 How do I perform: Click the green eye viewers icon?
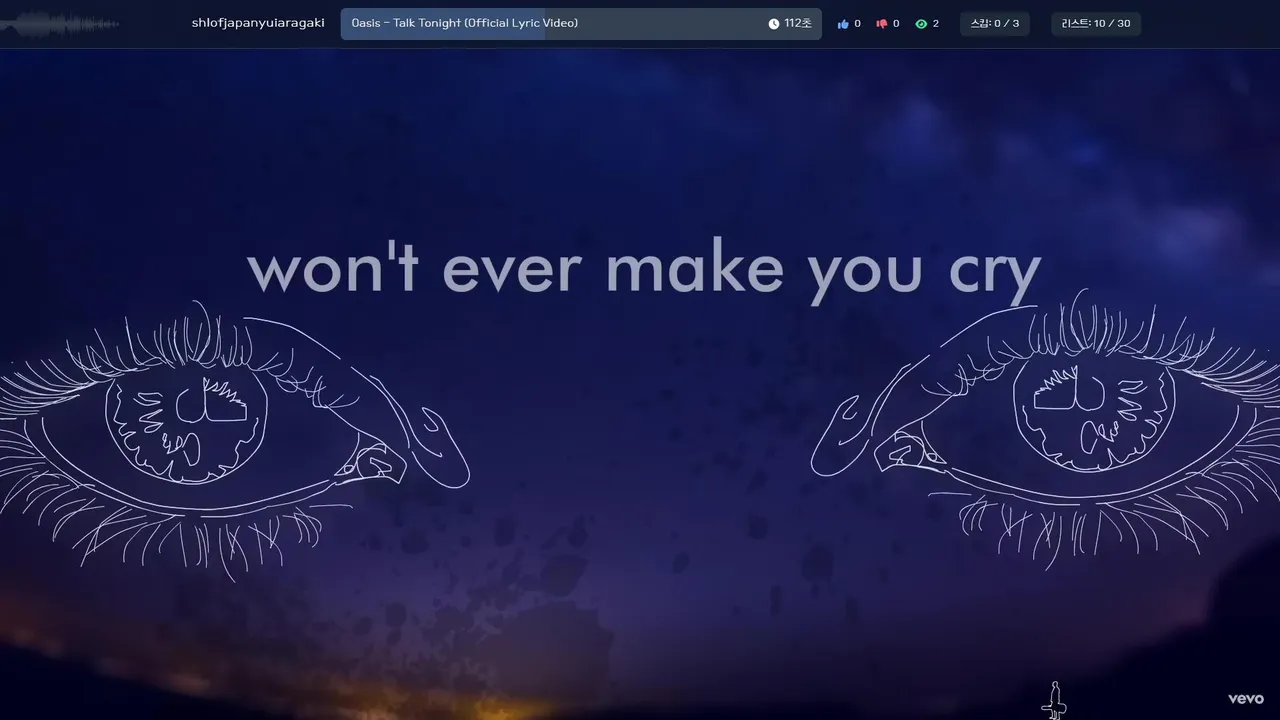pyautogui.click(x=921, y=24)
